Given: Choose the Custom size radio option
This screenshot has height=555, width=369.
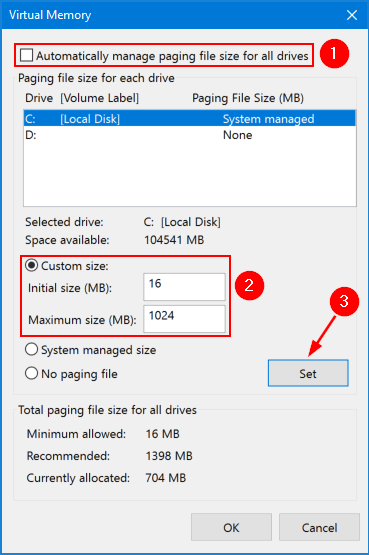Looking at the screenshot, I should pos(31,265).
